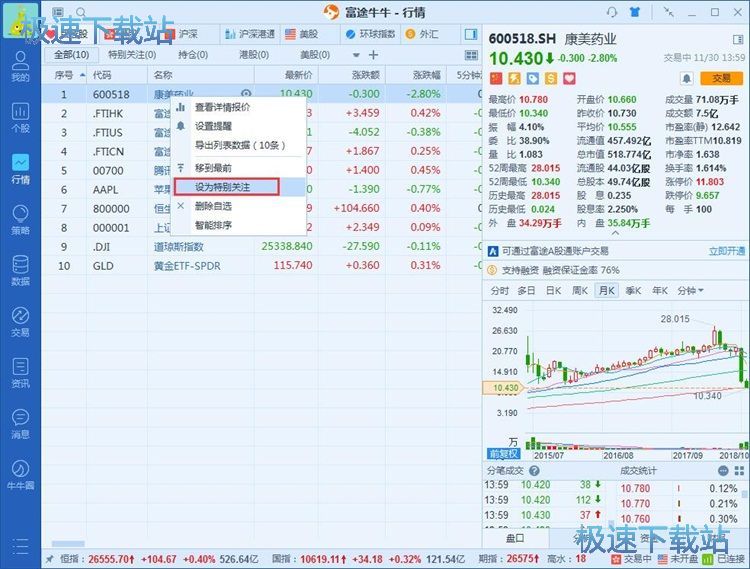Viewport: 750px width, 569px height.
Task: Switch chart to 周K view
Action: [580, 290]
